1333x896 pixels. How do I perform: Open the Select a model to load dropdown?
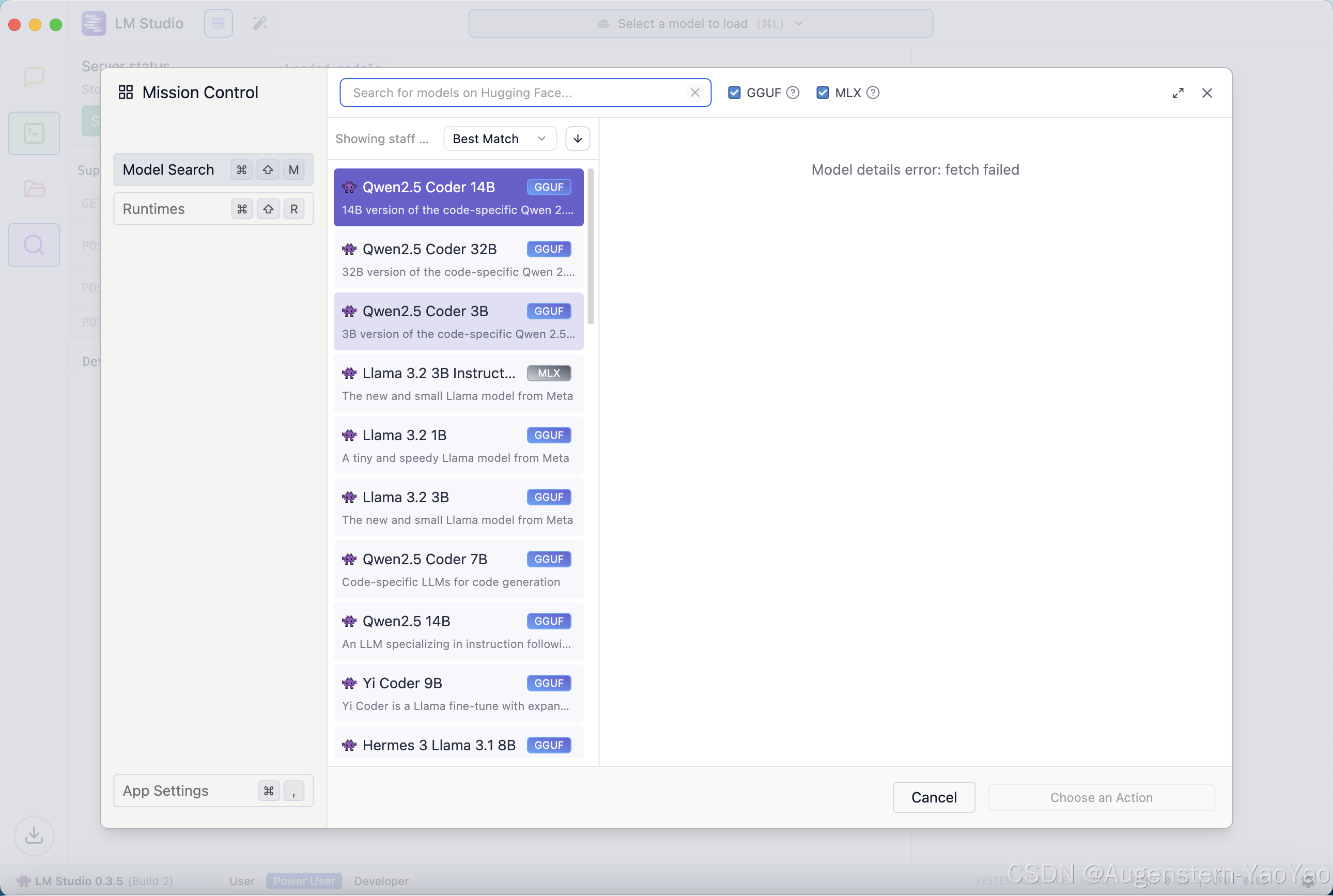(x=701, y=23)
